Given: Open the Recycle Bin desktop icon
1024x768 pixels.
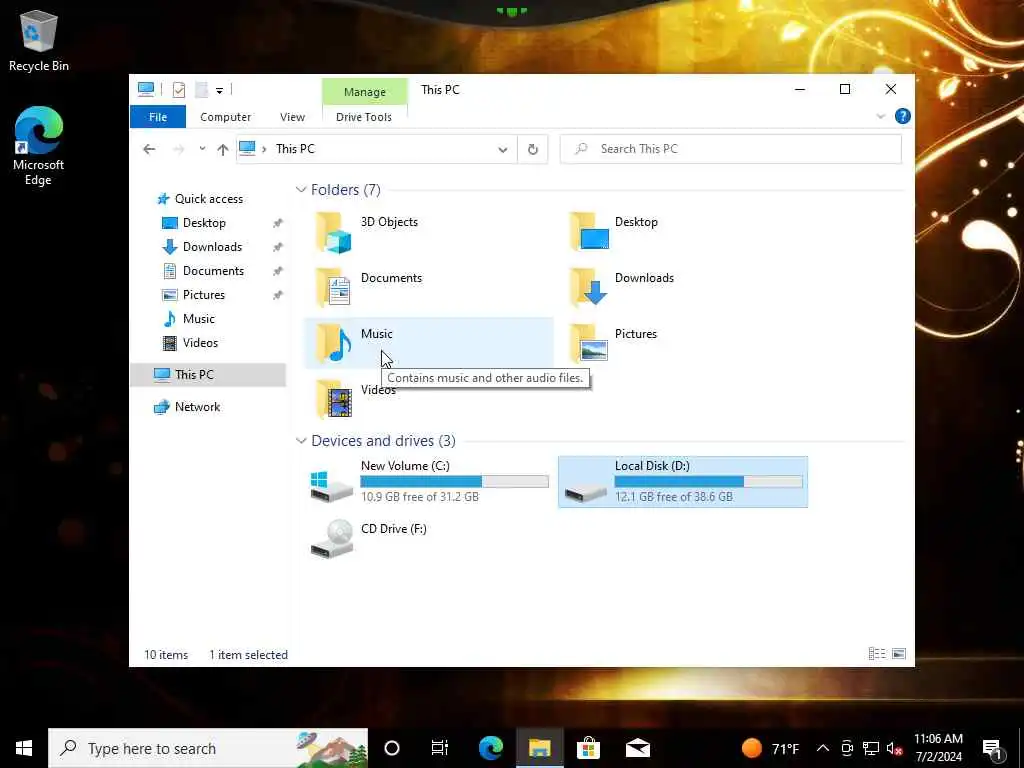Looking at the screenshot, I should click(x=39, y=40).
